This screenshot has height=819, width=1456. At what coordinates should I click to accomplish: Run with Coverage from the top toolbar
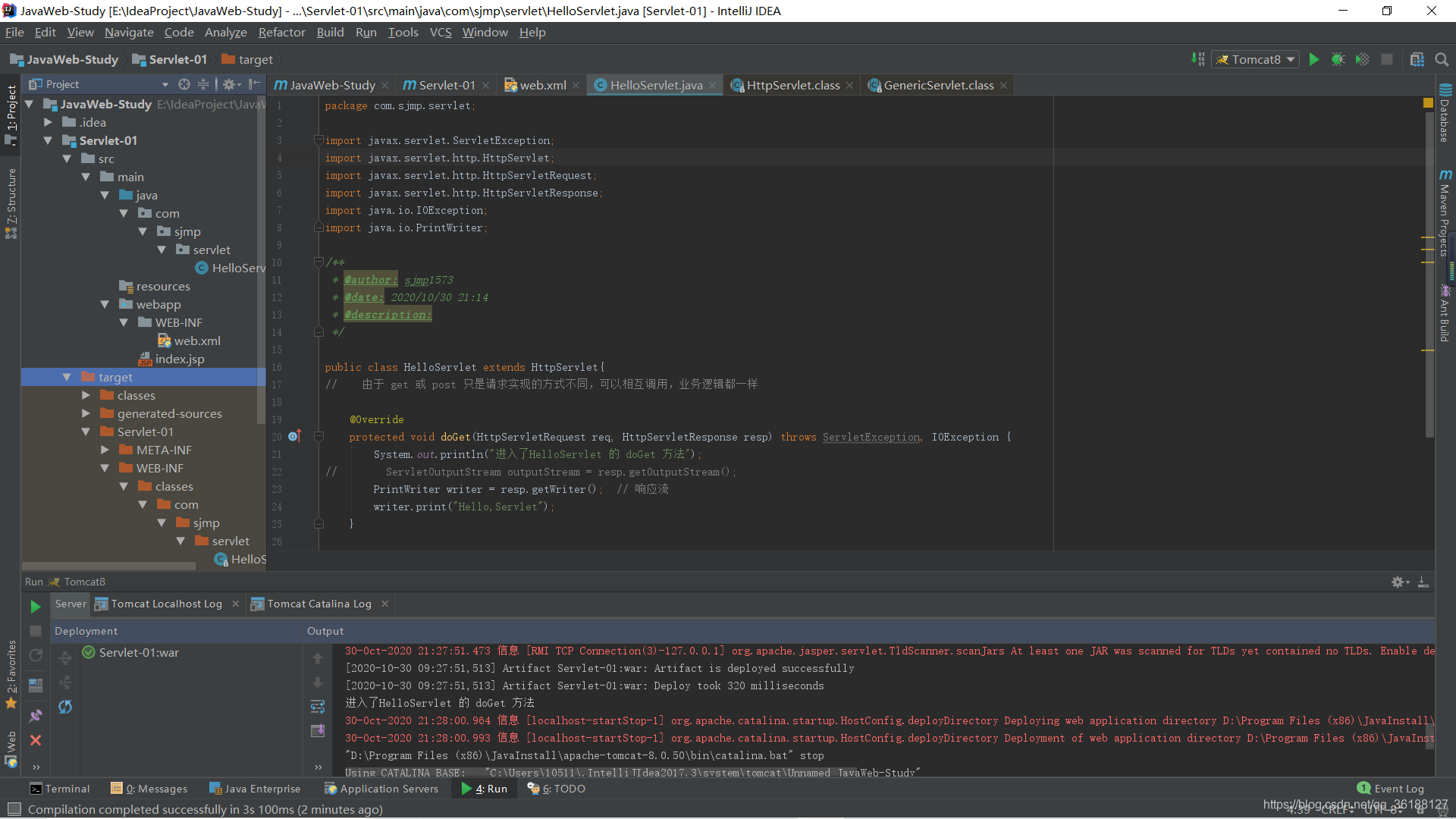(x=1363, y=59)
